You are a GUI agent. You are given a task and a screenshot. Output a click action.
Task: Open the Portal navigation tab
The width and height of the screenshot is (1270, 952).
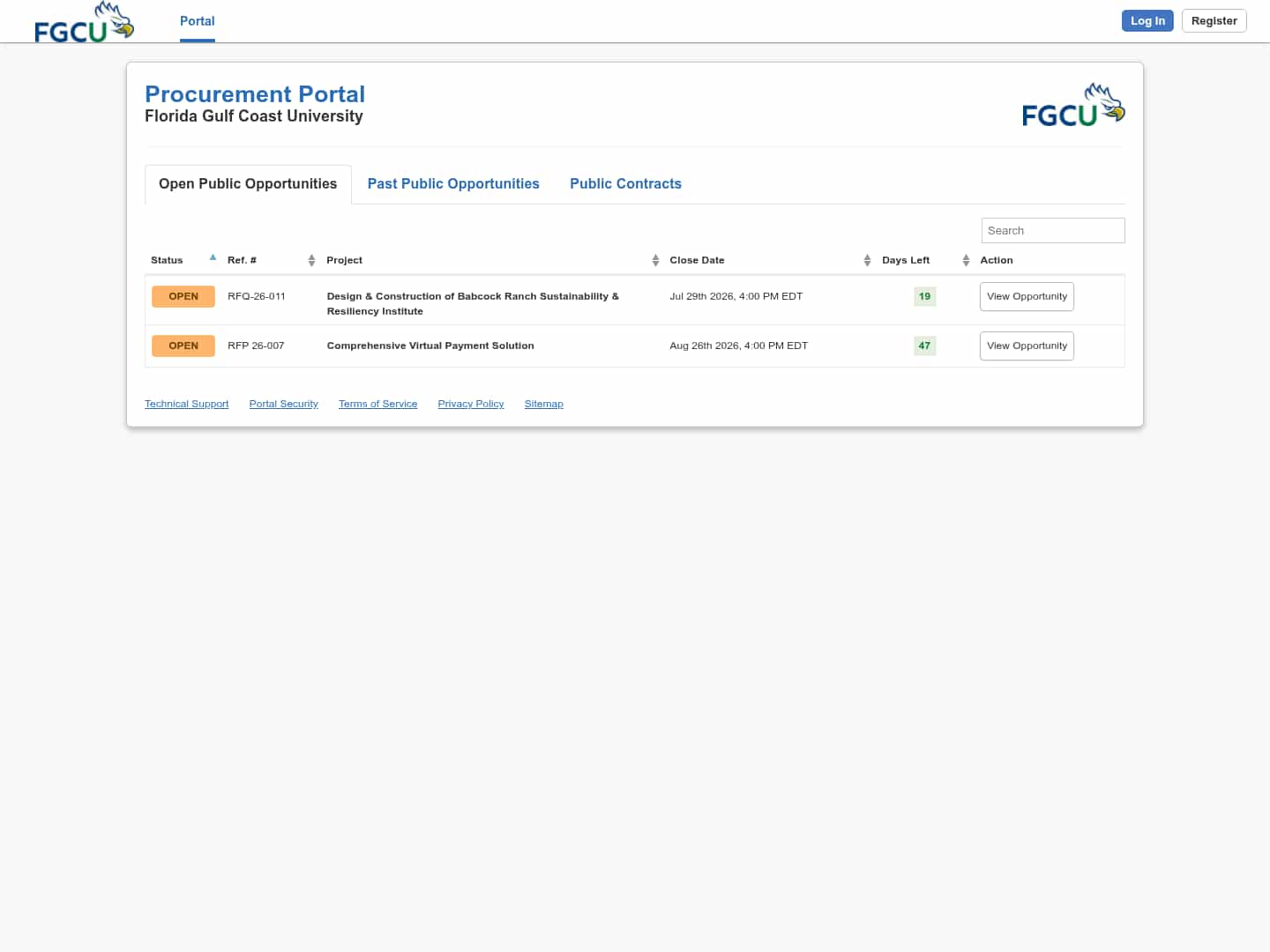(198, 21)
